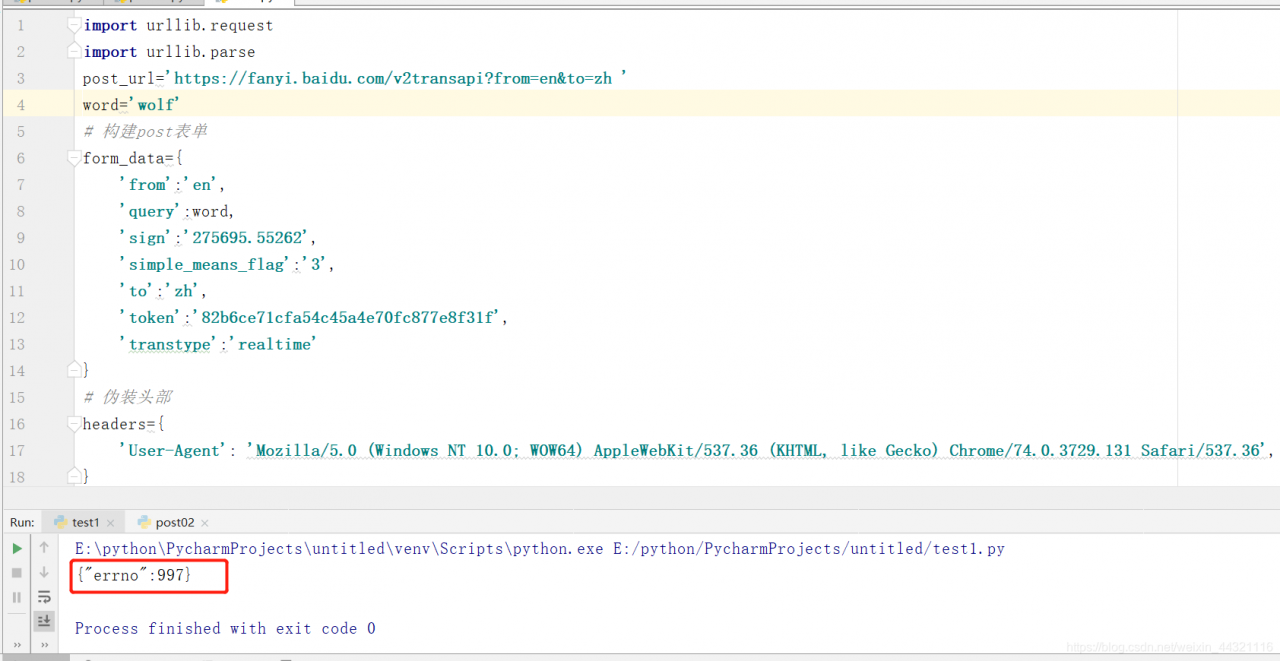
Task: Click gutter line number 10
Action: tap(17, 264)
